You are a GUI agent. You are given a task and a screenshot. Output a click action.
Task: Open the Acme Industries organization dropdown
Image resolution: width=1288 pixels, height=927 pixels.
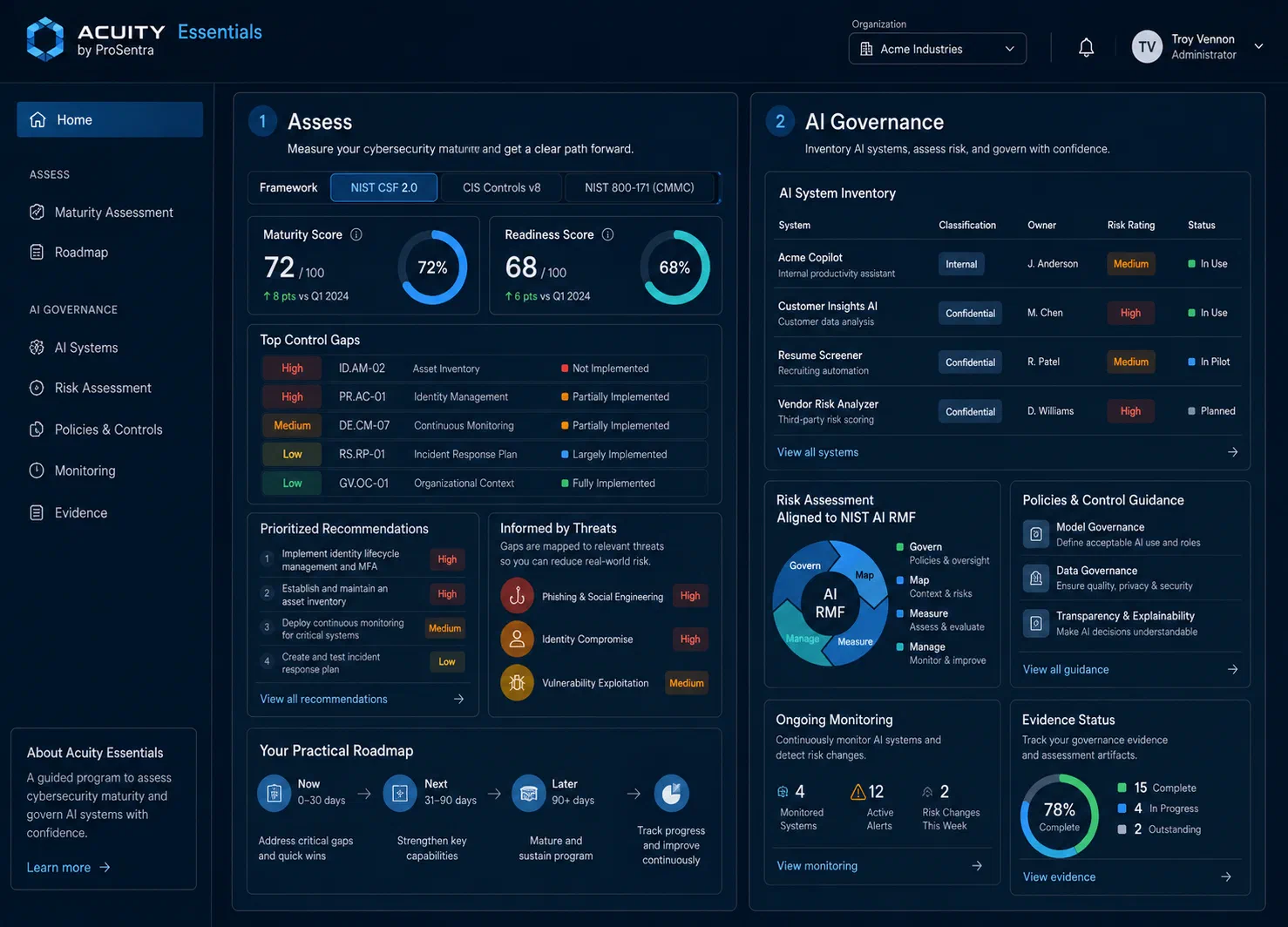tap(938, 49)
